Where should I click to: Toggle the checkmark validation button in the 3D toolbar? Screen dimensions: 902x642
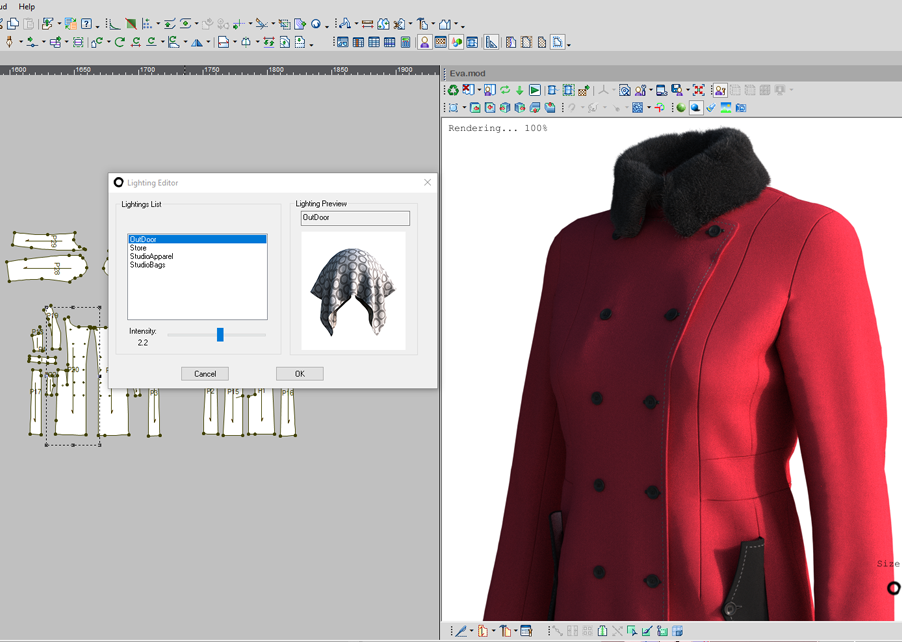(x=709, y=108)
